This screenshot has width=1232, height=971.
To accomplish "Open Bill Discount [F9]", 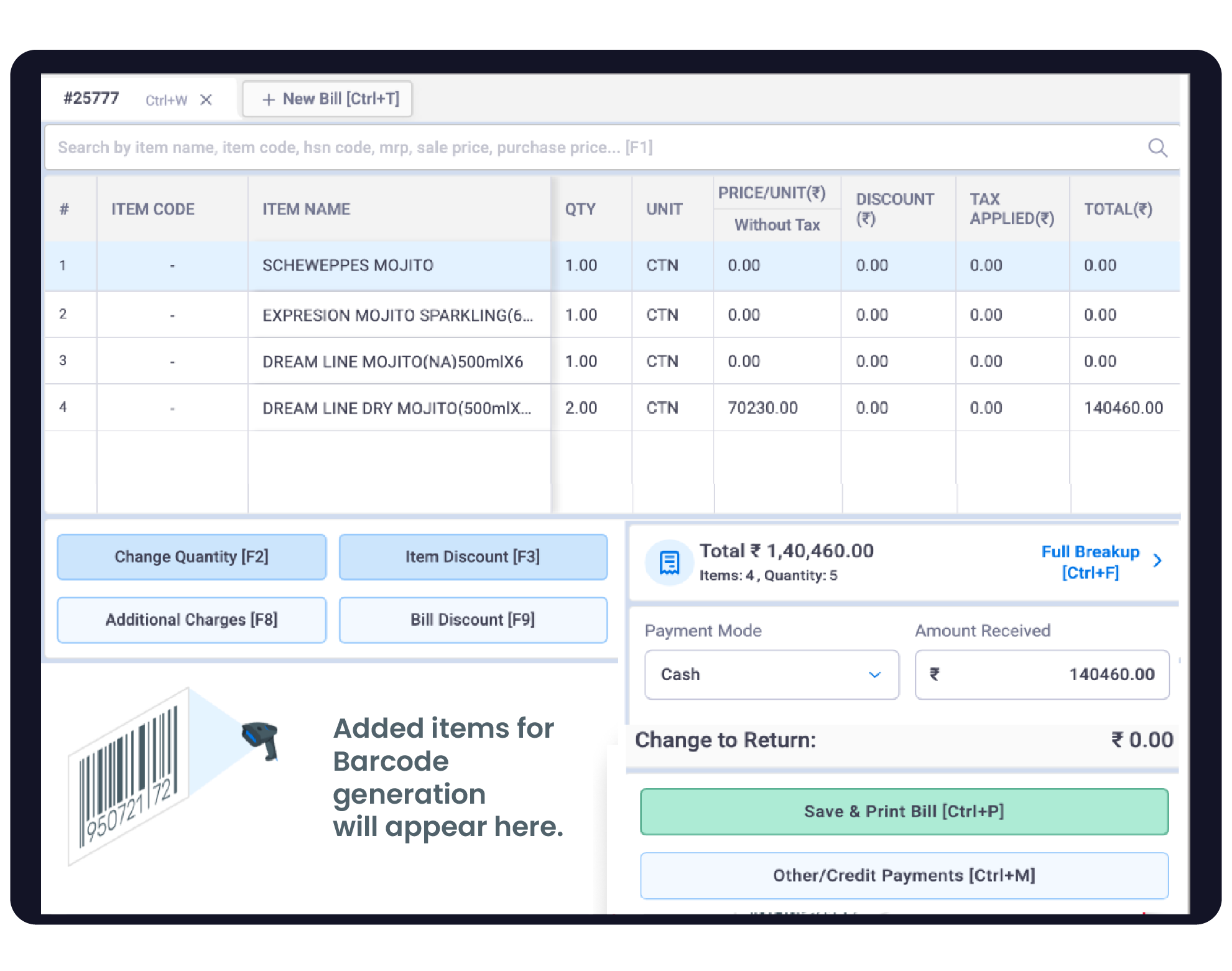I will pyautogui.click(x=473, y=620).
